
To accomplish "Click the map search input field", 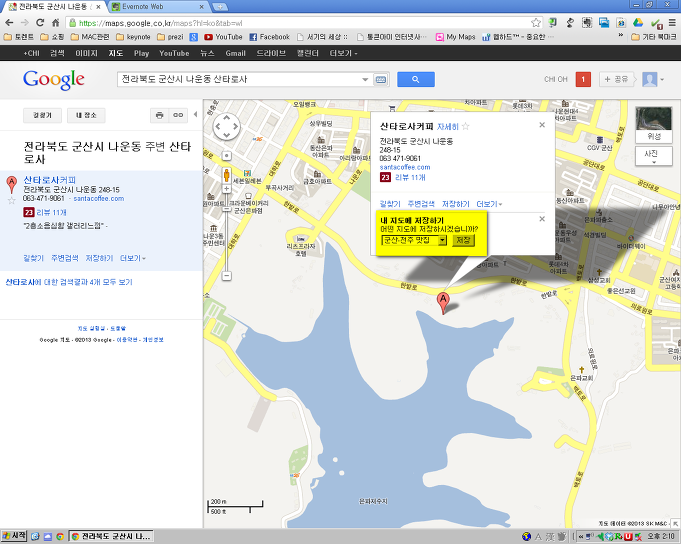I will click(241, 79).
